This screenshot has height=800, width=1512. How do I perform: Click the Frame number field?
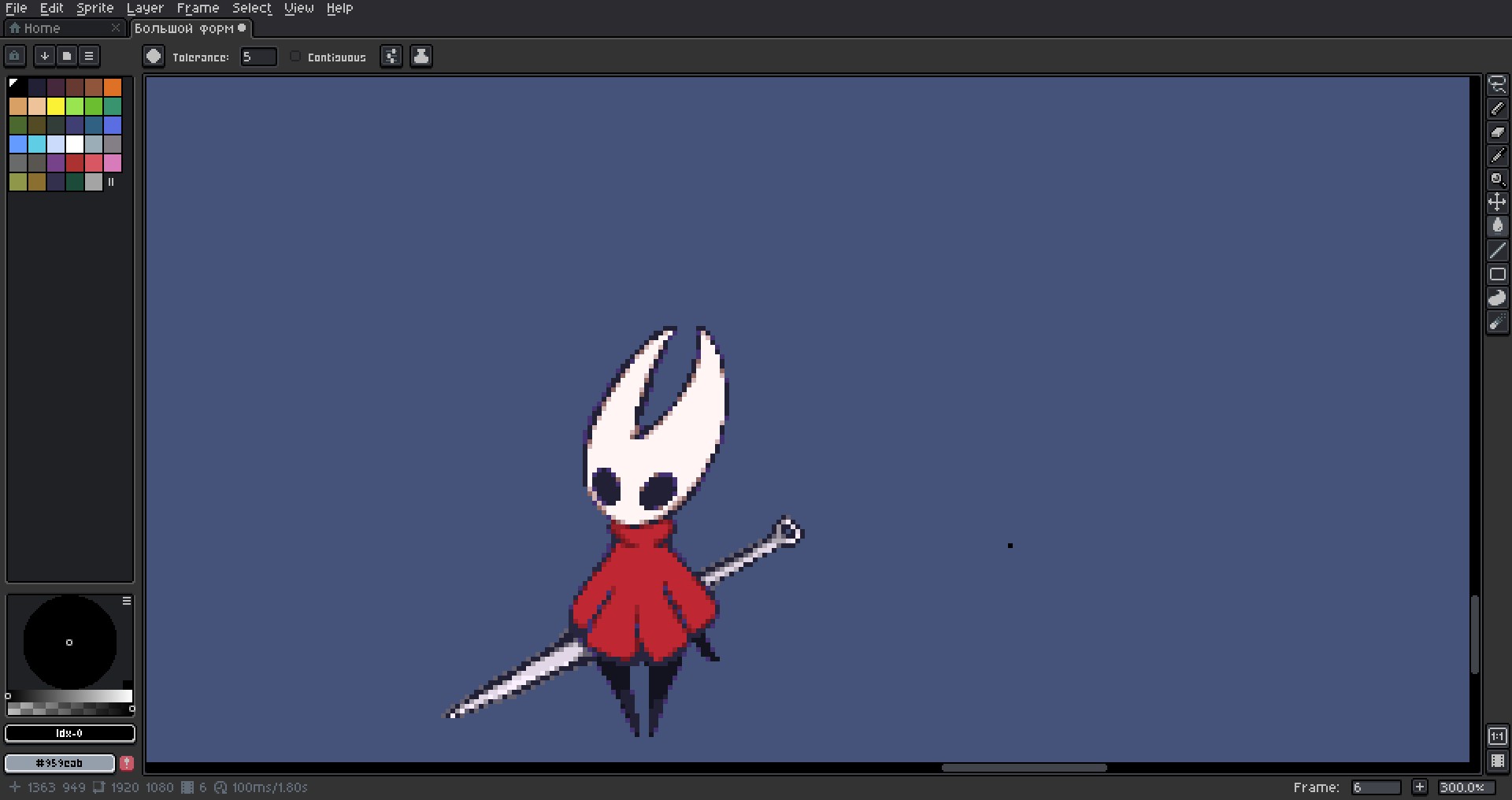coord(1377,787)
